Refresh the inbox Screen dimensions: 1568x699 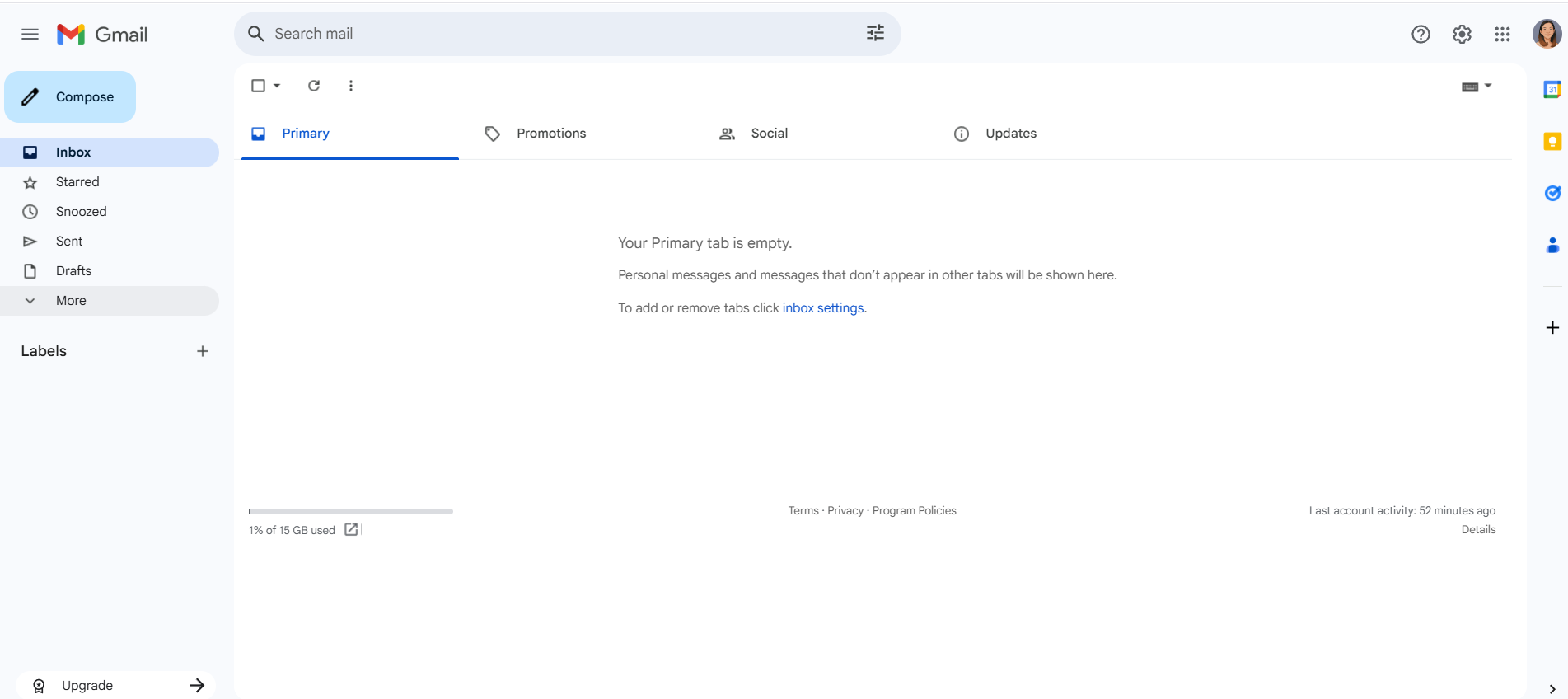(314, 86)
